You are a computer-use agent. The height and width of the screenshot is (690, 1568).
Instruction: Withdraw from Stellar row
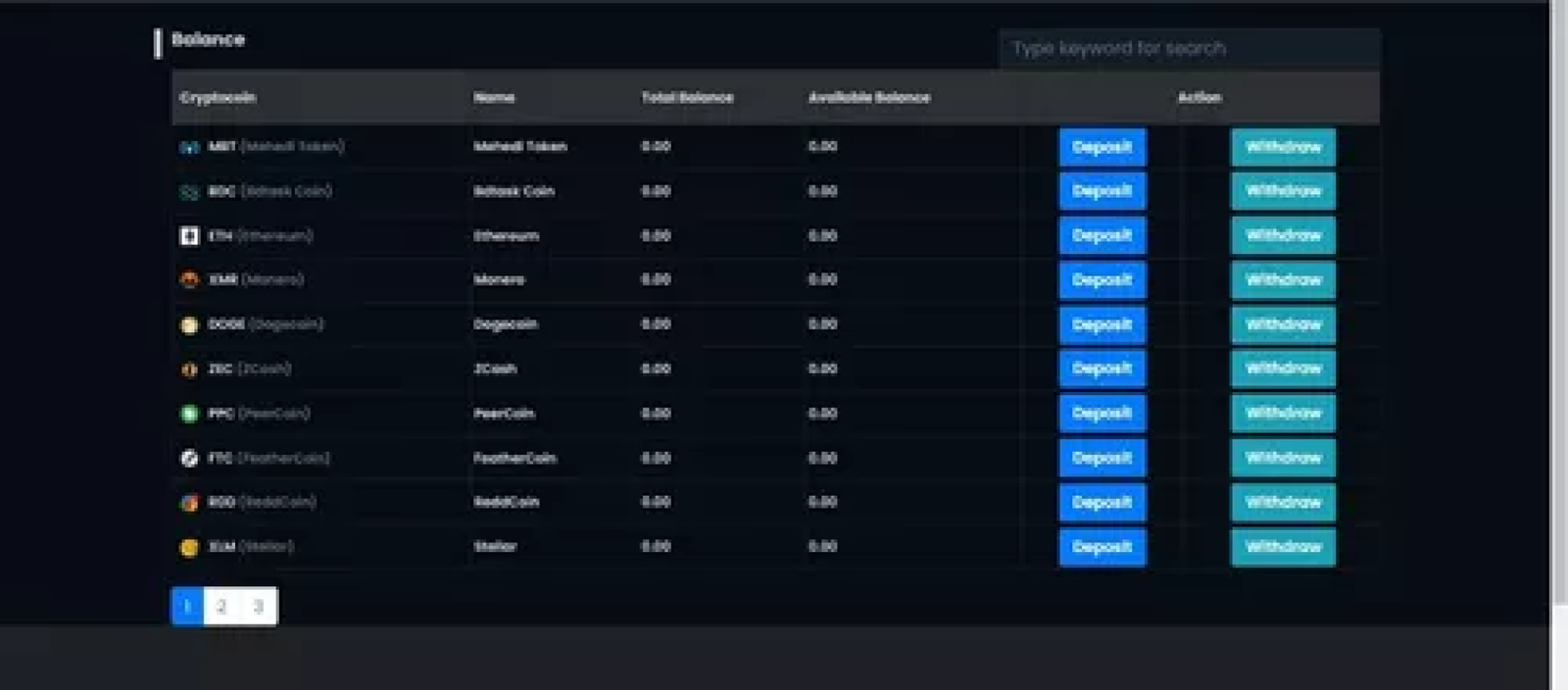click(1283, 547)
